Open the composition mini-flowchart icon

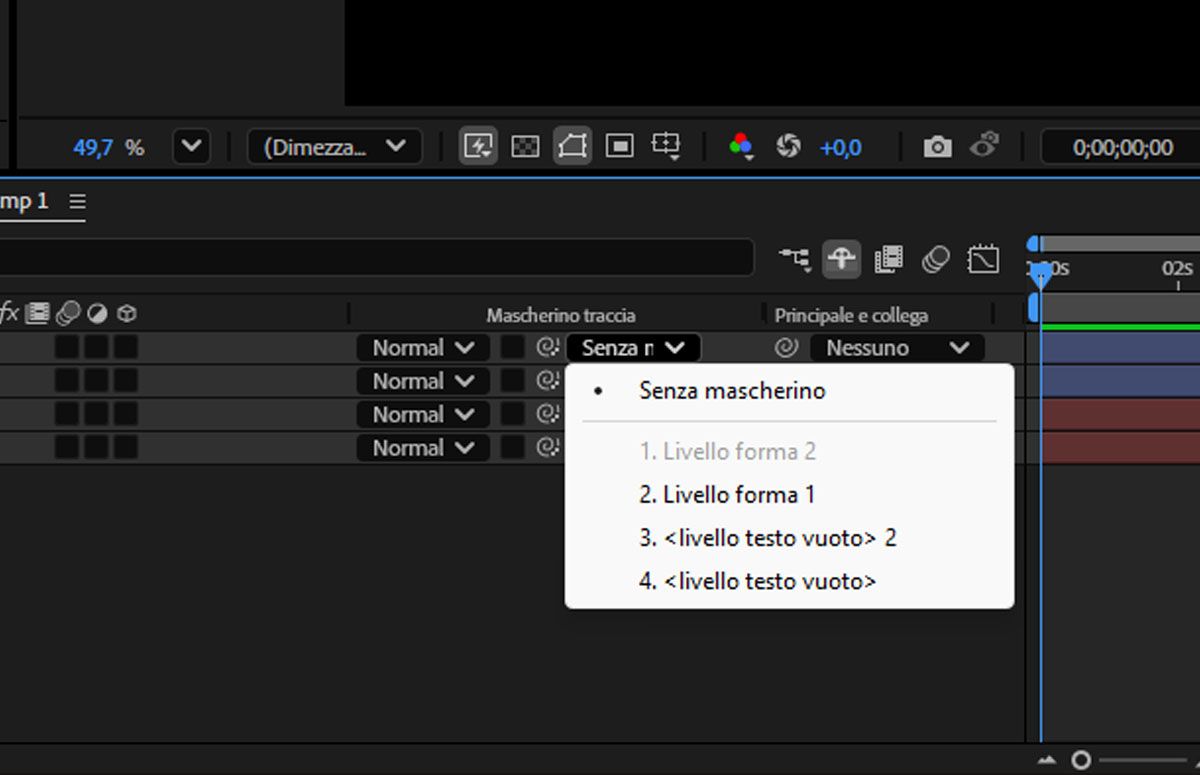pyautogui.click(x=795, y=260)
